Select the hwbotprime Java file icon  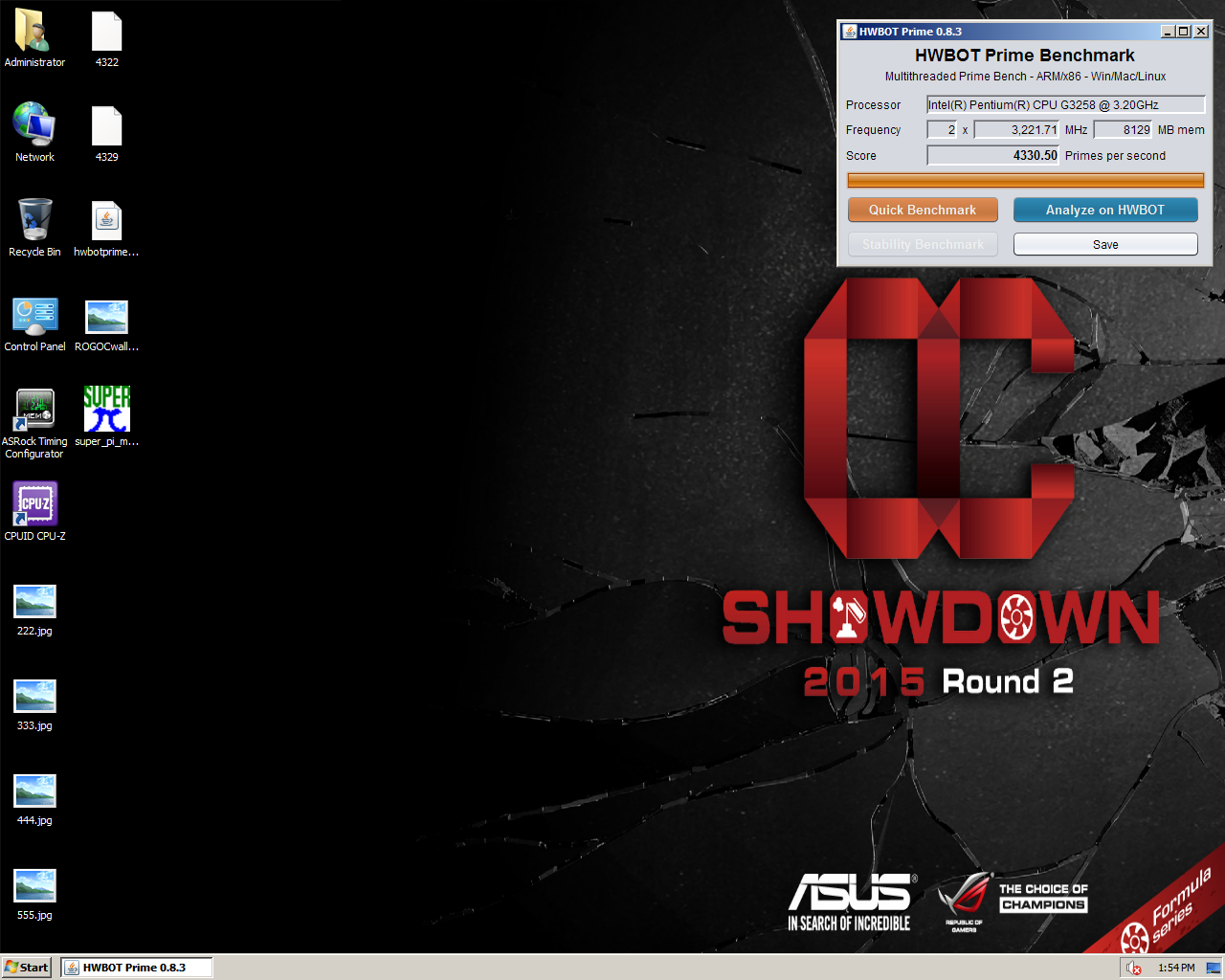coord(106,221)
